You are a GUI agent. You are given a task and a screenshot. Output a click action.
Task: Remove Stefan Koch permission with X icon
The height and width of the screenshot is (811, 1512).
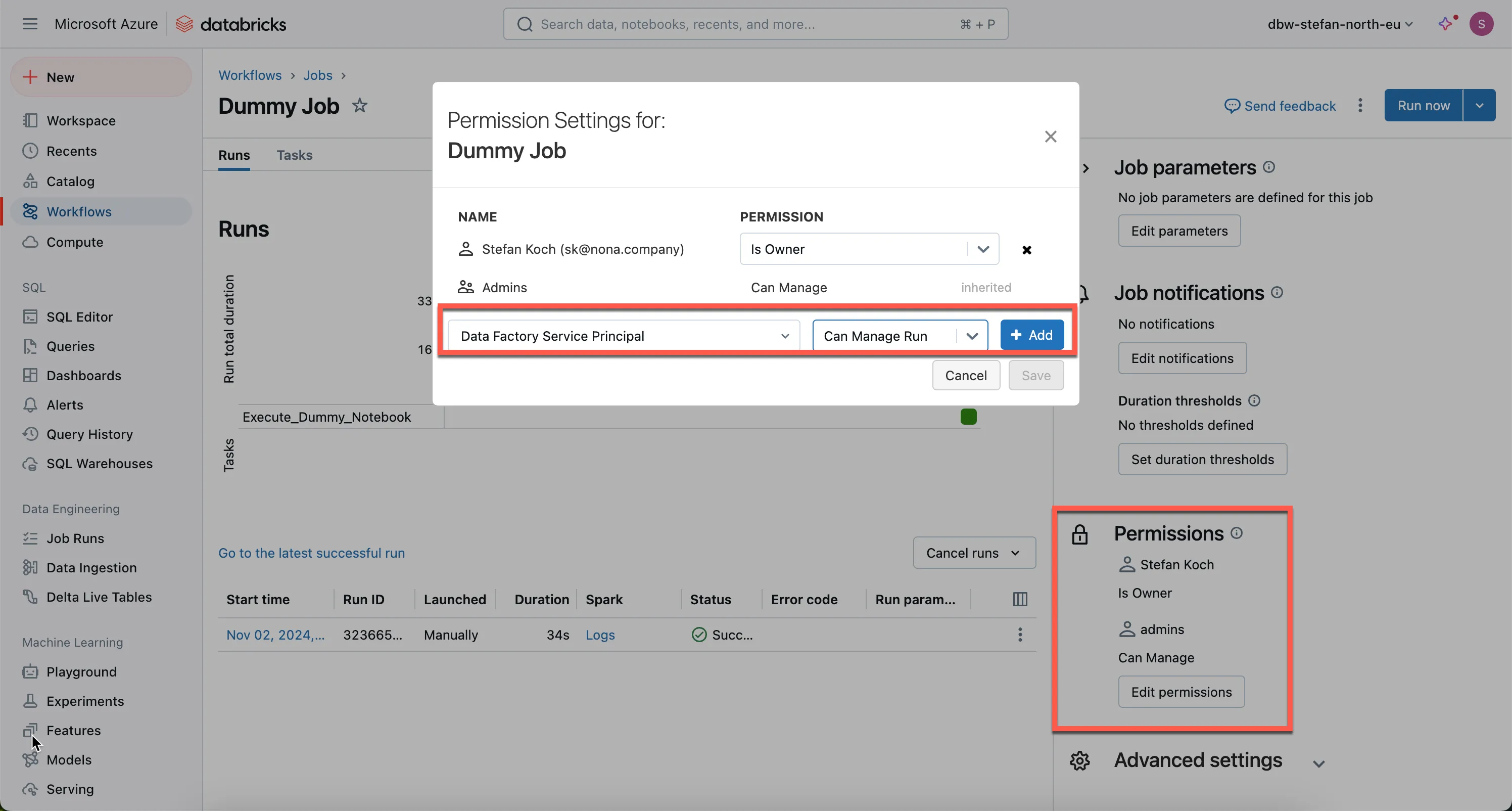1026,250
